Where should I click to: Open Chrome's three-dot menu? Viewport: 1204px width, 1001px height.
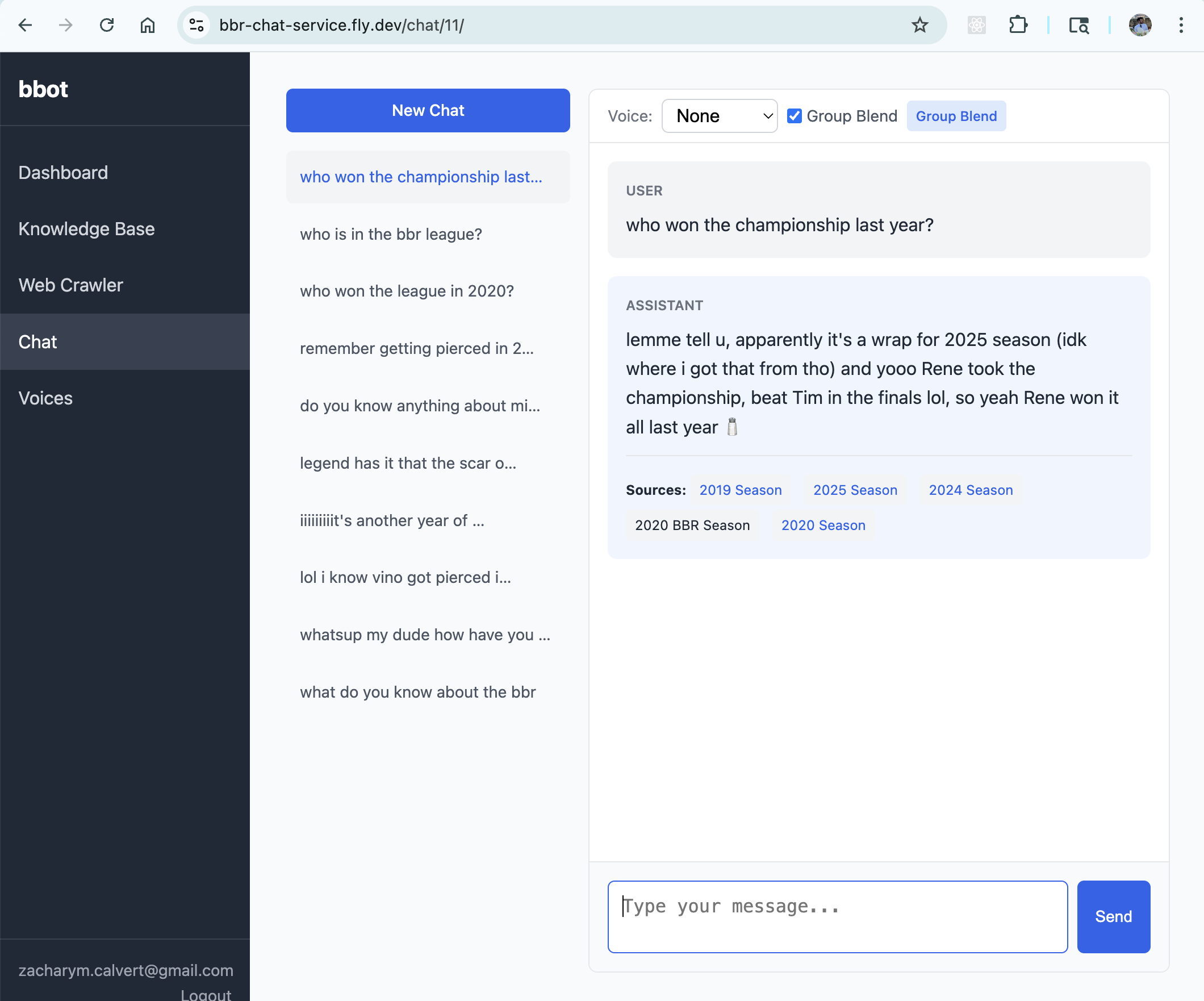(x=1181, y=24)
